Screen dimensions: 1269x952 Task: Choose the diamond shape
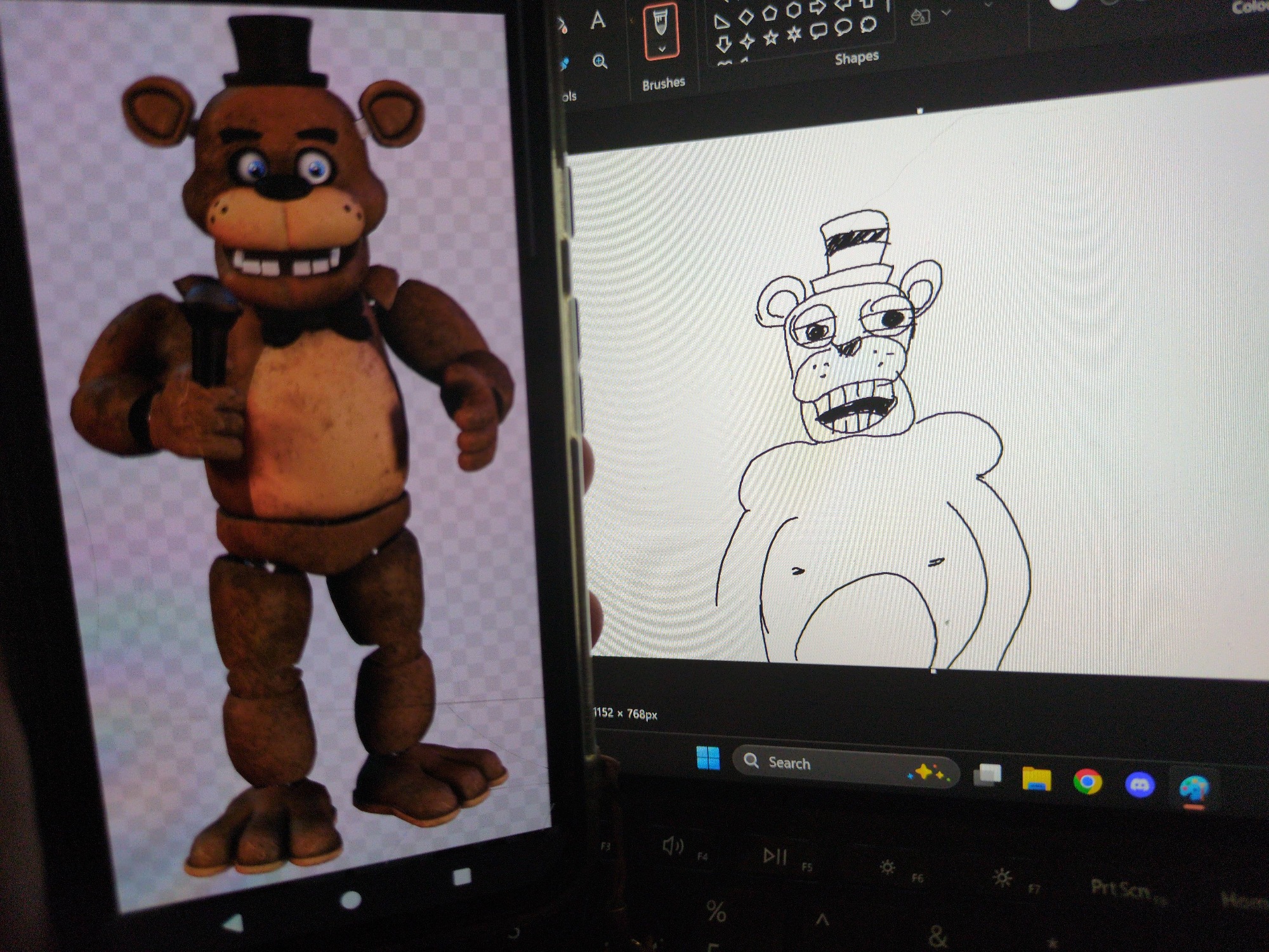746,17
